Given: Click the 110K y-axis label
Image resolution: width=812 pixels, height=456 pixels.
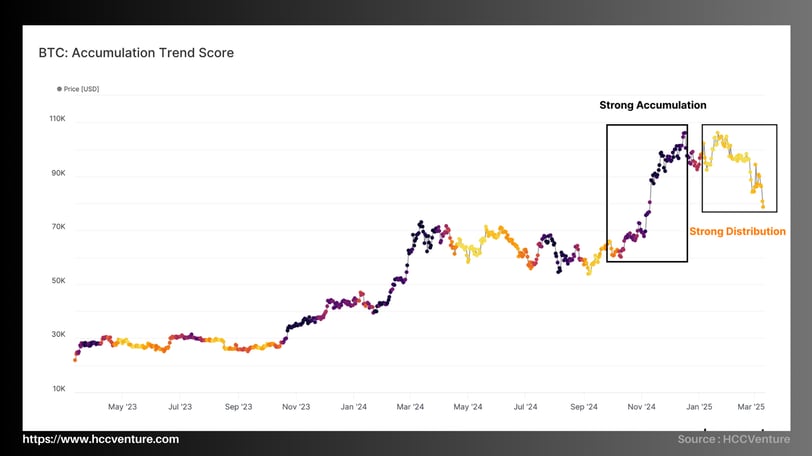Looking at the screenshot, I should (x=57, y=119).
